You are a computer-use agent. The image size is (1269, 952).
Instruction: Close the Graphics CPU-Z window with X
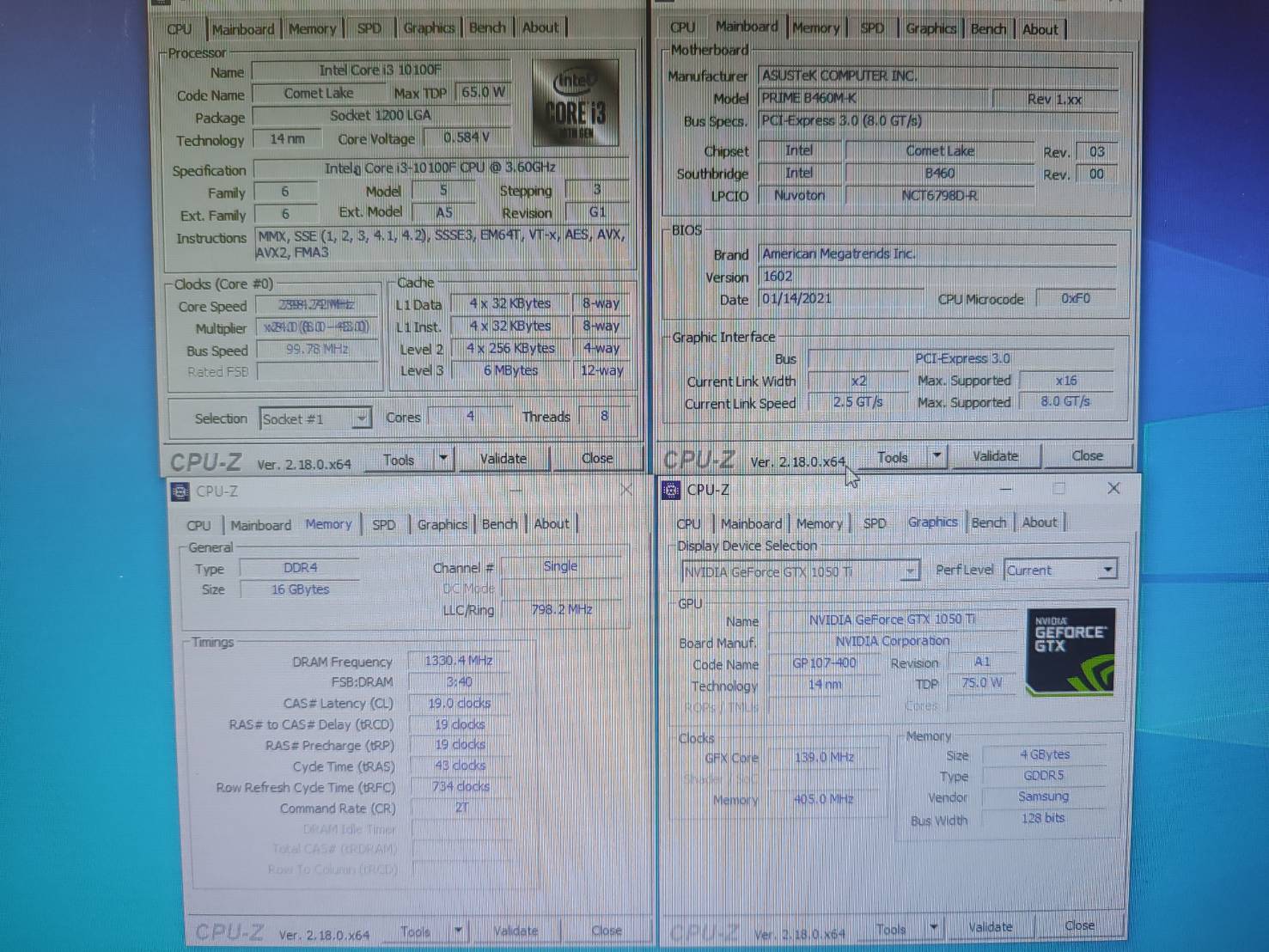pos(1113,488)
